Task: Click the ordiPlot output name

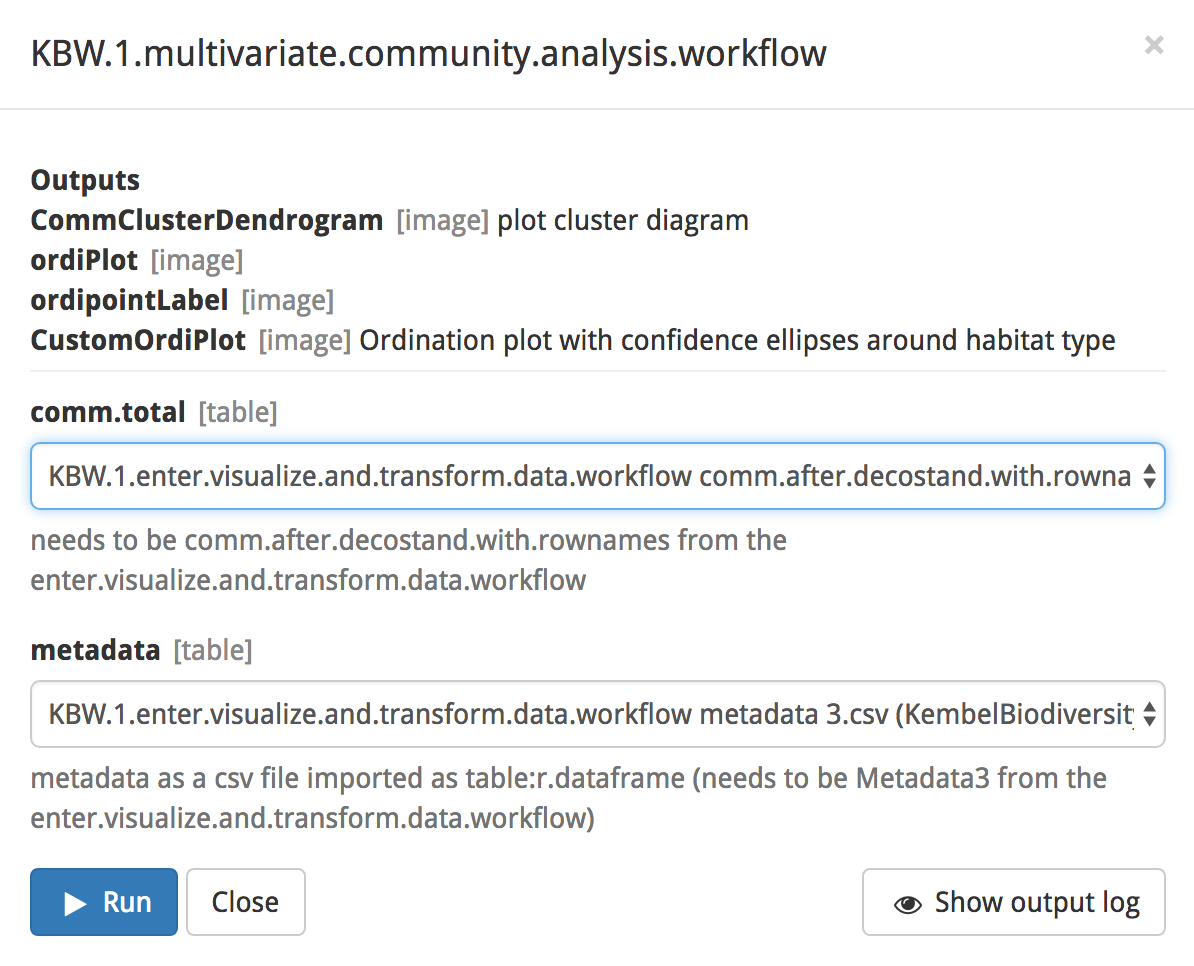Action: tap(84, 260)
